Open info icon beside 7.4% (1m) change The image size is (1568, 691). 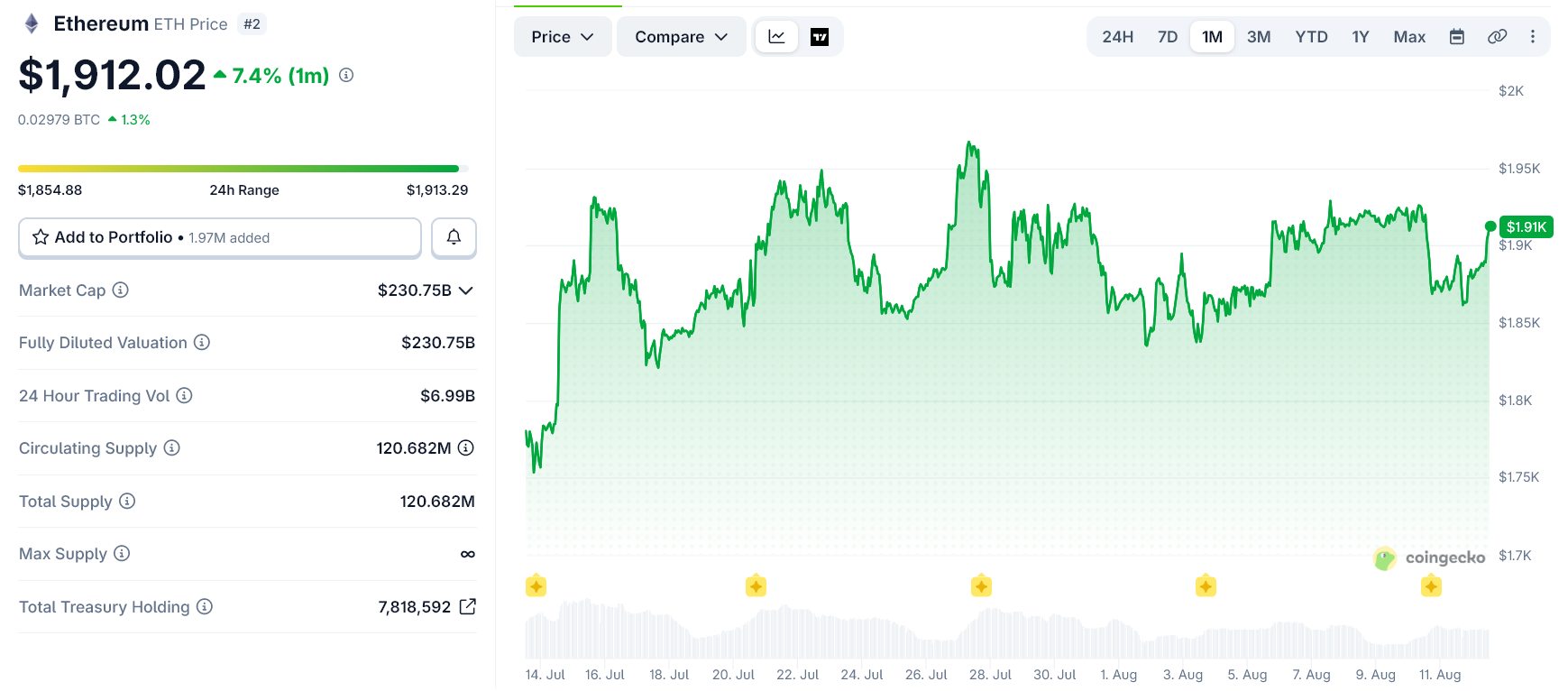[346, 75]
